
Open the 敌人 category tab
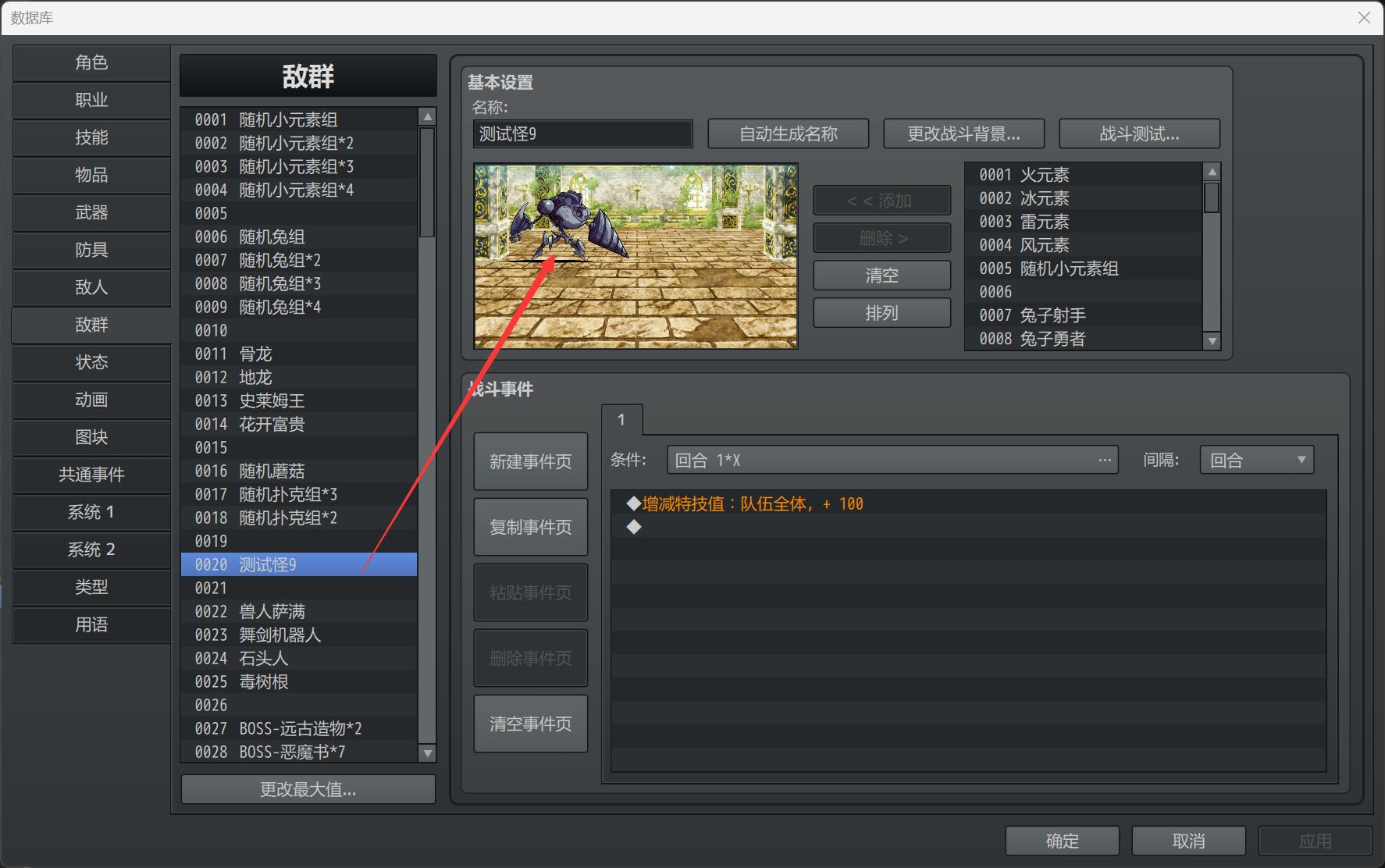pyautogui.click(x=91, y=287)
